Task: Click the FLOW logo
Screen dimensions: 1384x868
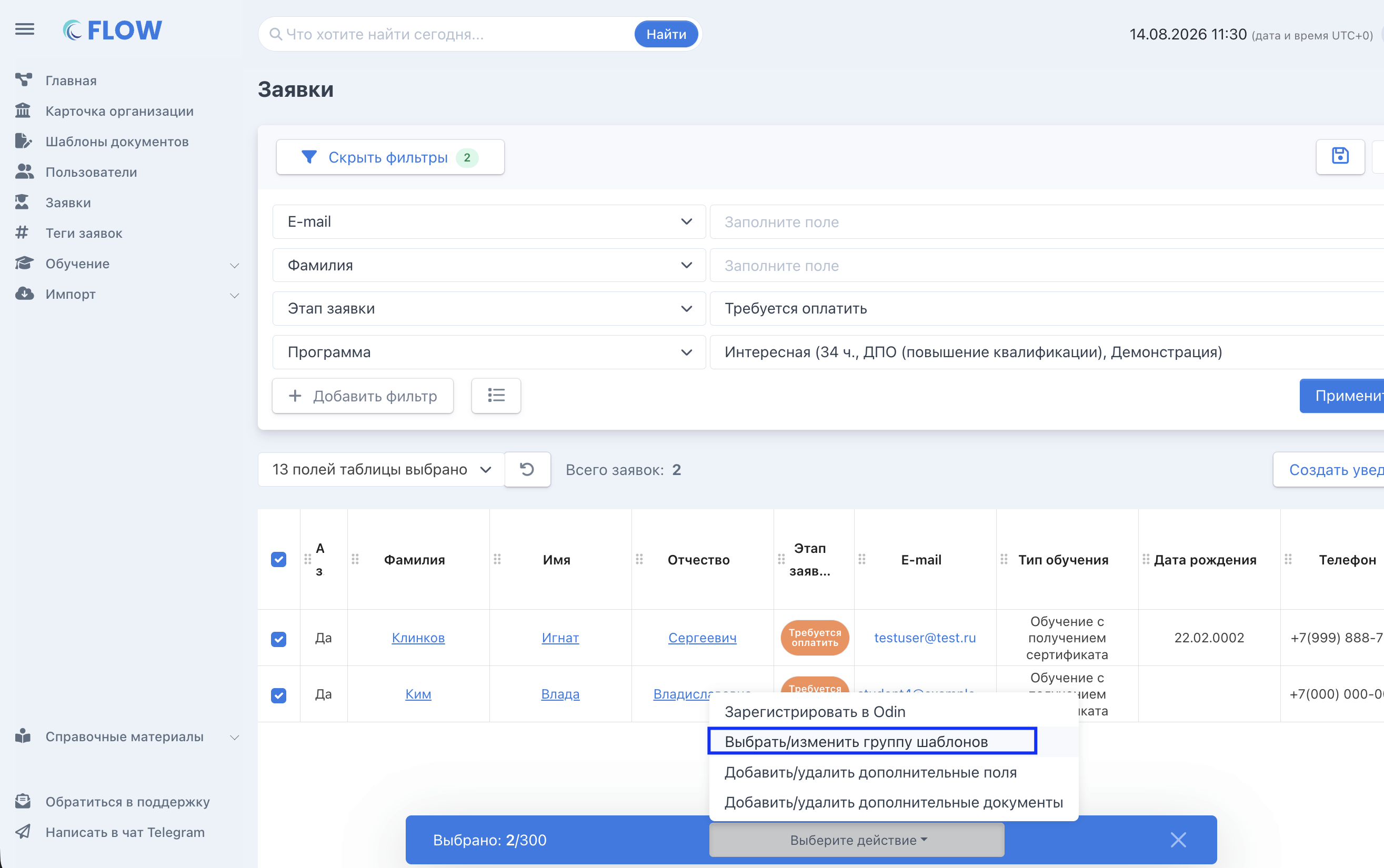Action: point(113,30)
